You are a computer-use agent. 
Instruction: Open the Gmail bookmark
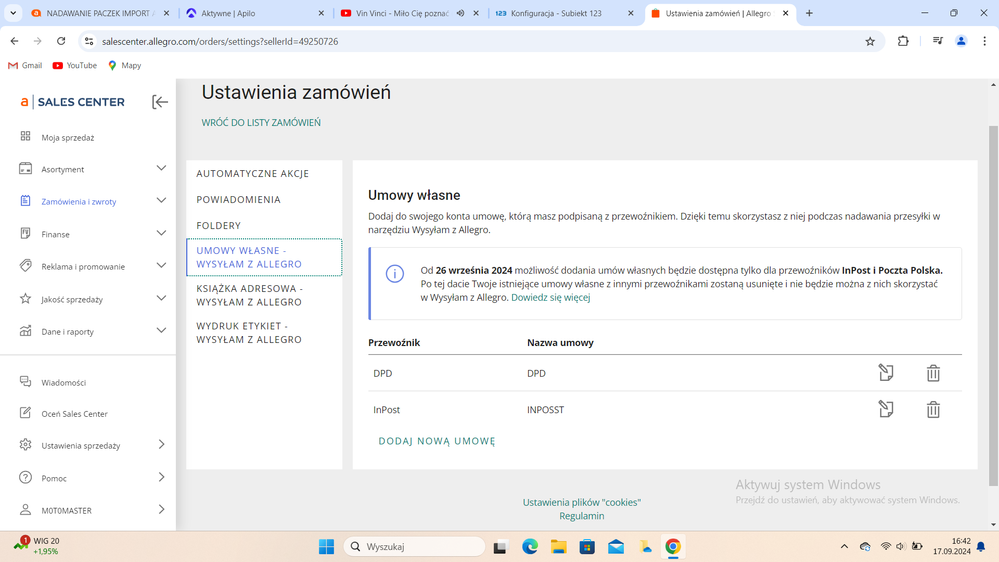click(x=25, y=65)
